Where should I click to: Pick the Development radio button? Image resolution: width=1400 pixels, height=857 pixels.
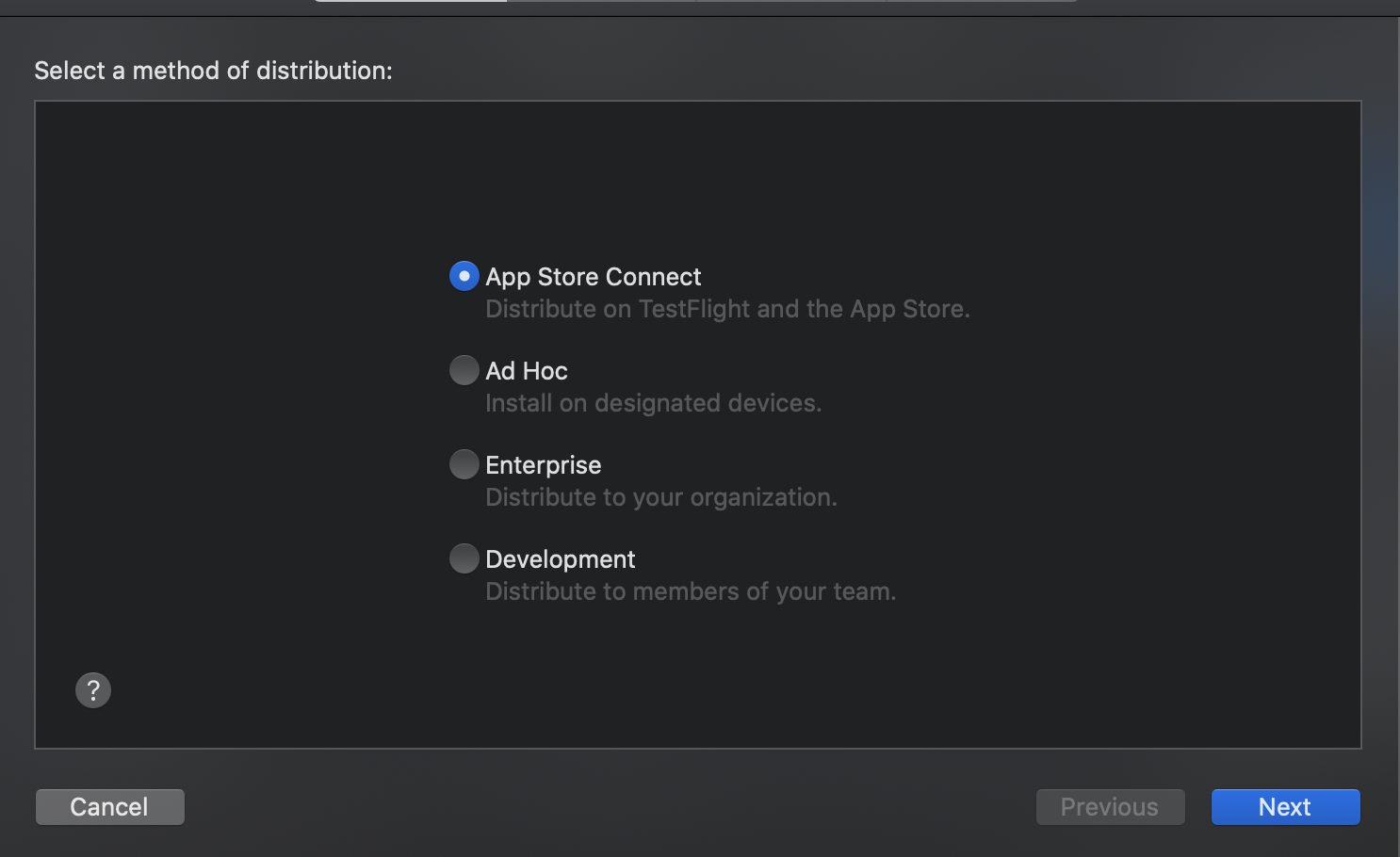coord(464,558)
